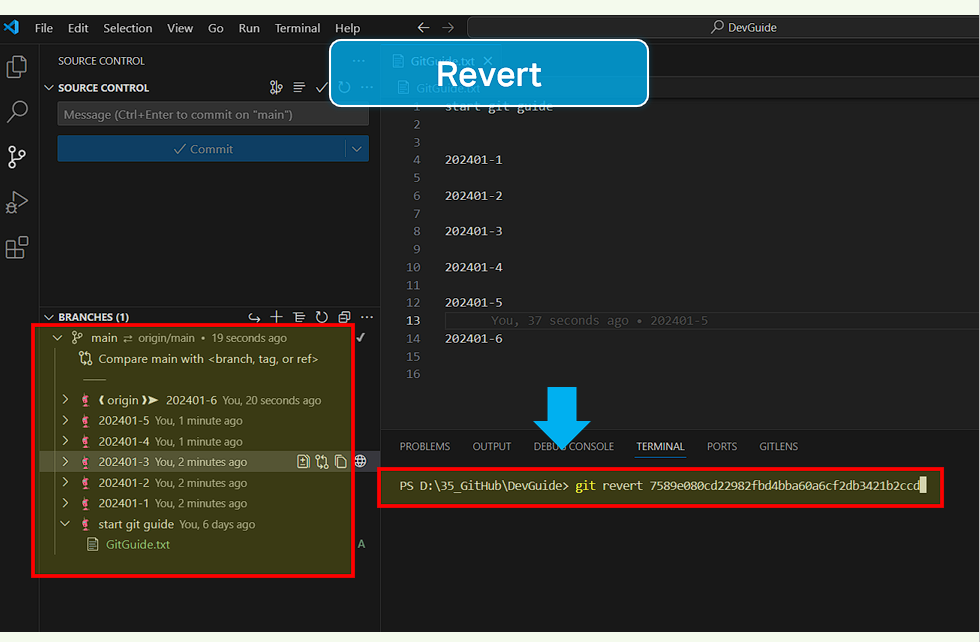Click the blame annotation 'You, 37 seconds ago'
This screenshot has width=980, height=642.
[x=559, y=321]
